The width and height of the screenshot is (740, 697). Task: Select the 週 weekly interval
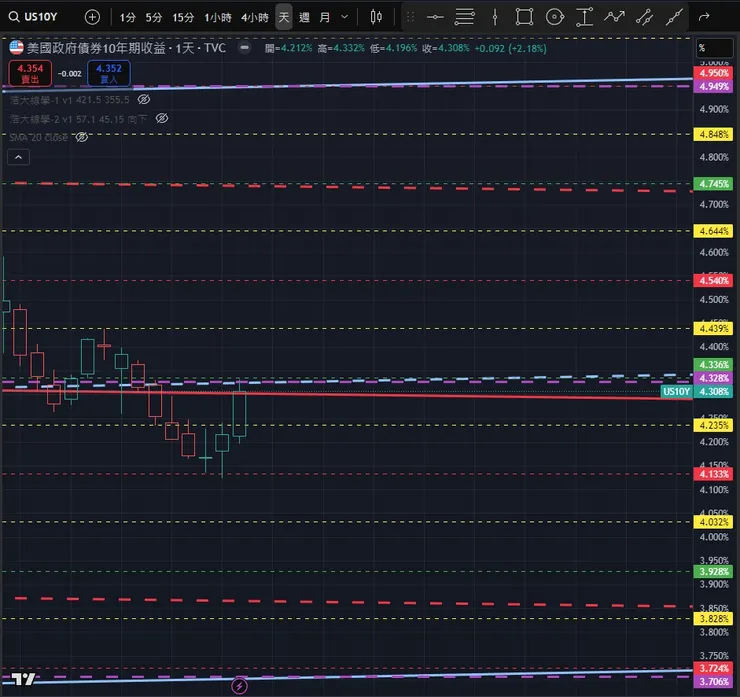(x=304, y=17)
